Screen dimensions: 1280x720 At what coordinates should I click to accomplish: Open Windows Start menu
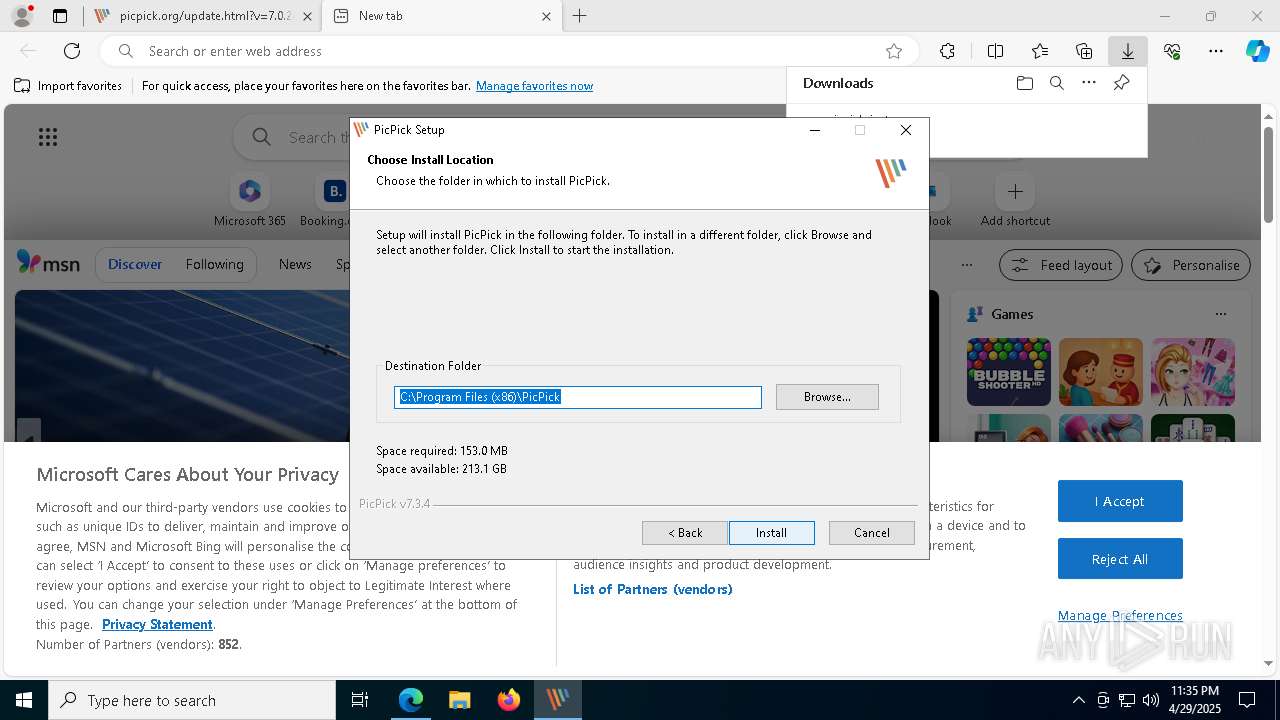[24, 700]
